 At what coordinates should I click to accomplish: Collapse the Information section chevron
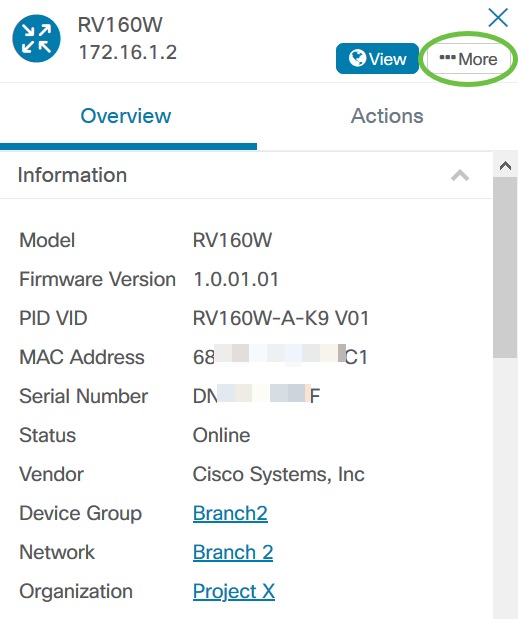coord(460,175)
